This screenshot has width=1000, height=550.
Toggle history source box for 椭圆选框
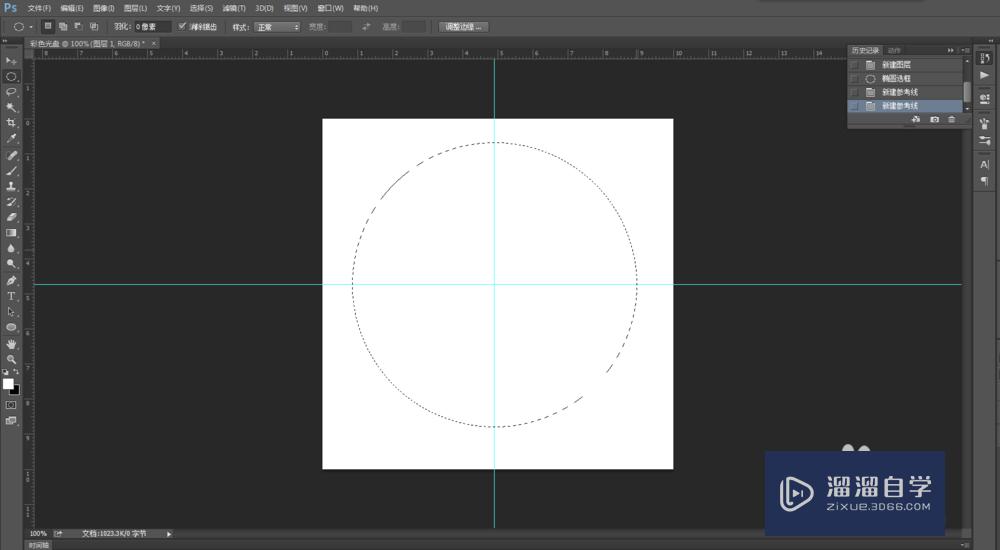(854, 78)
